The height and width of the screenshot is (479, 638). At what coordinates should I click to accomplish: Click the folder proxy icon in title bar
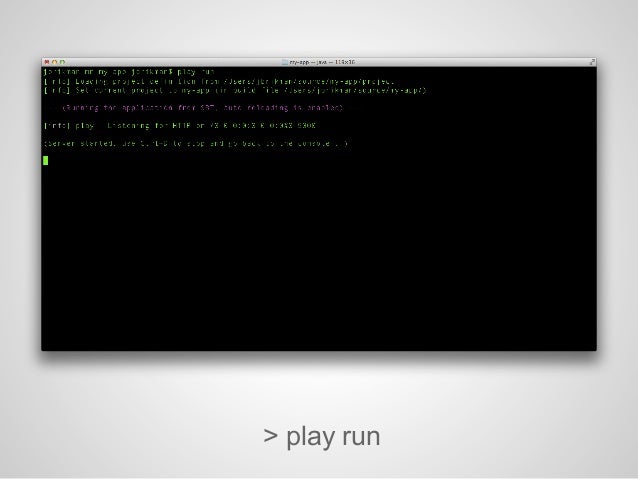tap(285, 62)
